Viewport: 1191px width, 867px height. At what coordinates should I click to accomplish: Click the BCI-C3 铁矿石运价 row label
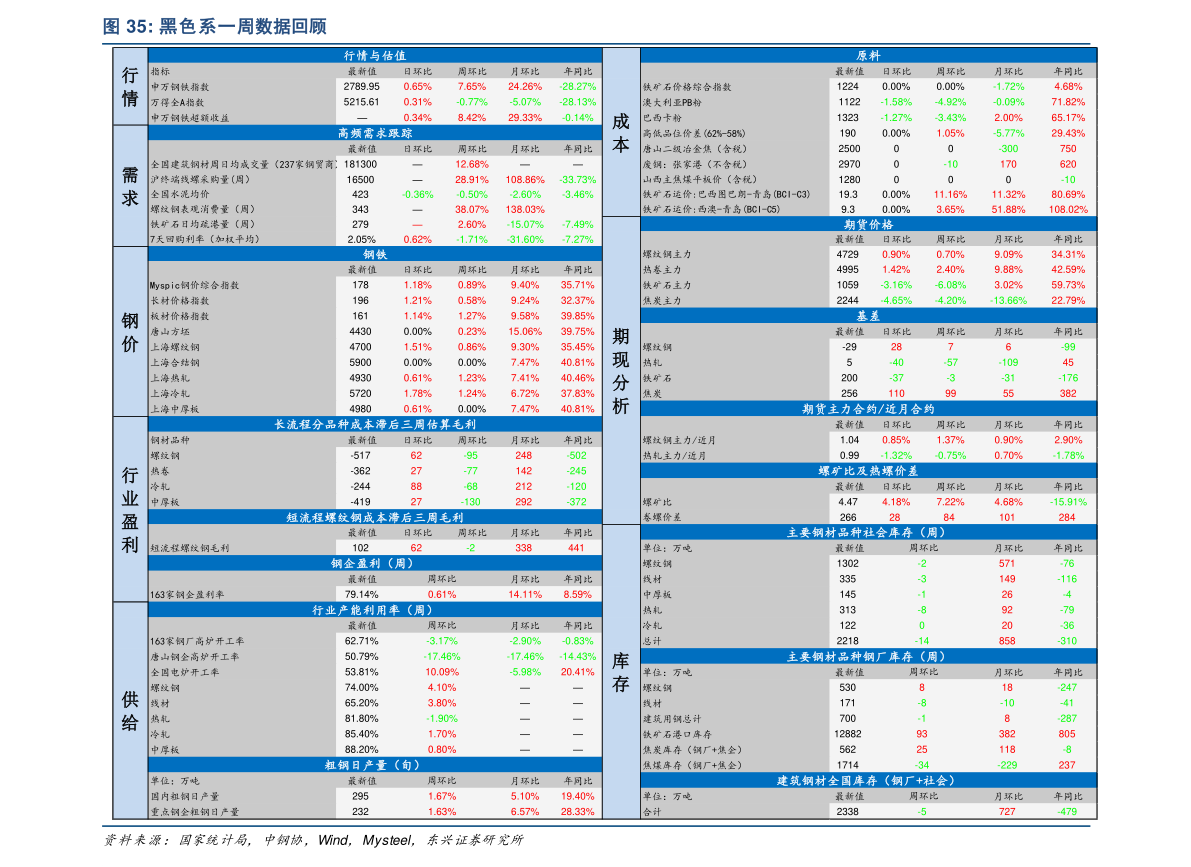726,195
